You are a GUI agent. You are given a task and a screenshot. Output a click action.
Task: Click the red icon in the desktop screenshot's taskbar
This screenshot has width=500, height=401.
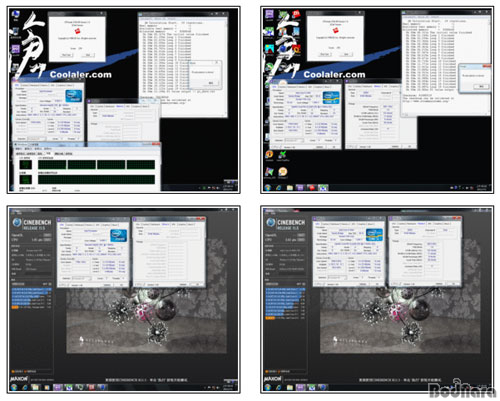point(312,188)
